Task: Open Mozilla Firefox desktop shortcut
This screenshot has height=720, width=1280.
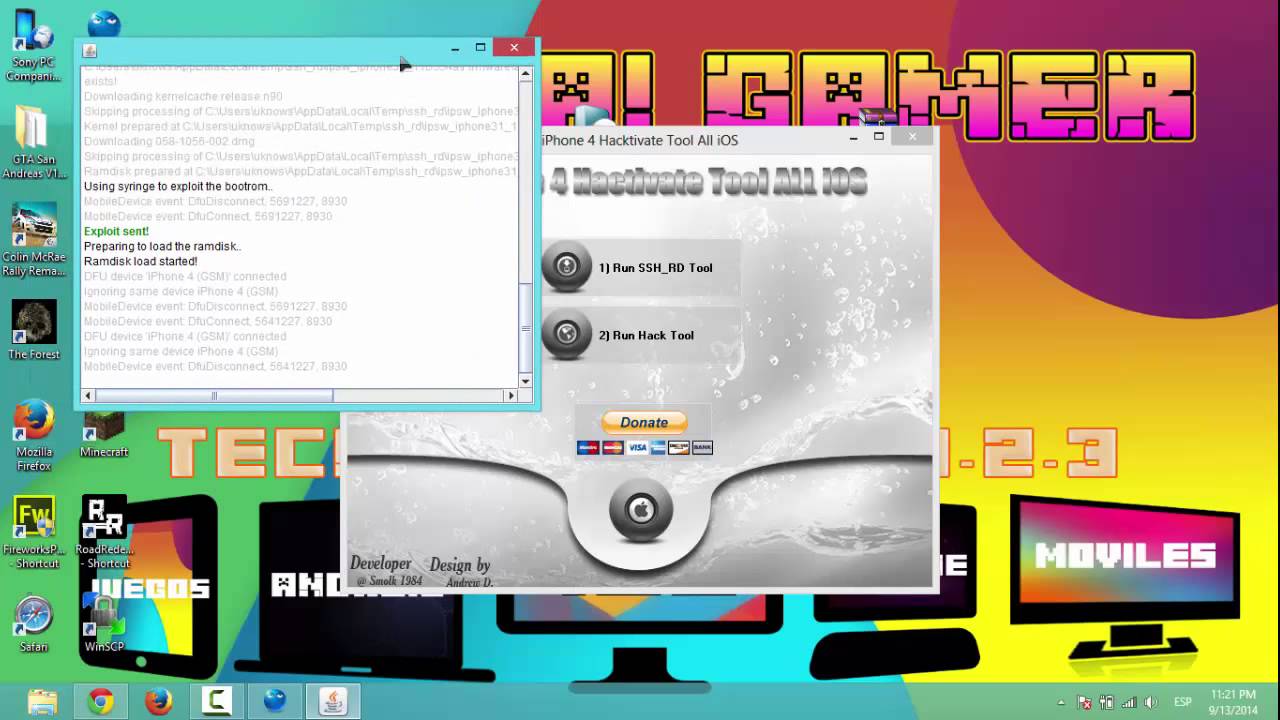Action: click(33, 435)
